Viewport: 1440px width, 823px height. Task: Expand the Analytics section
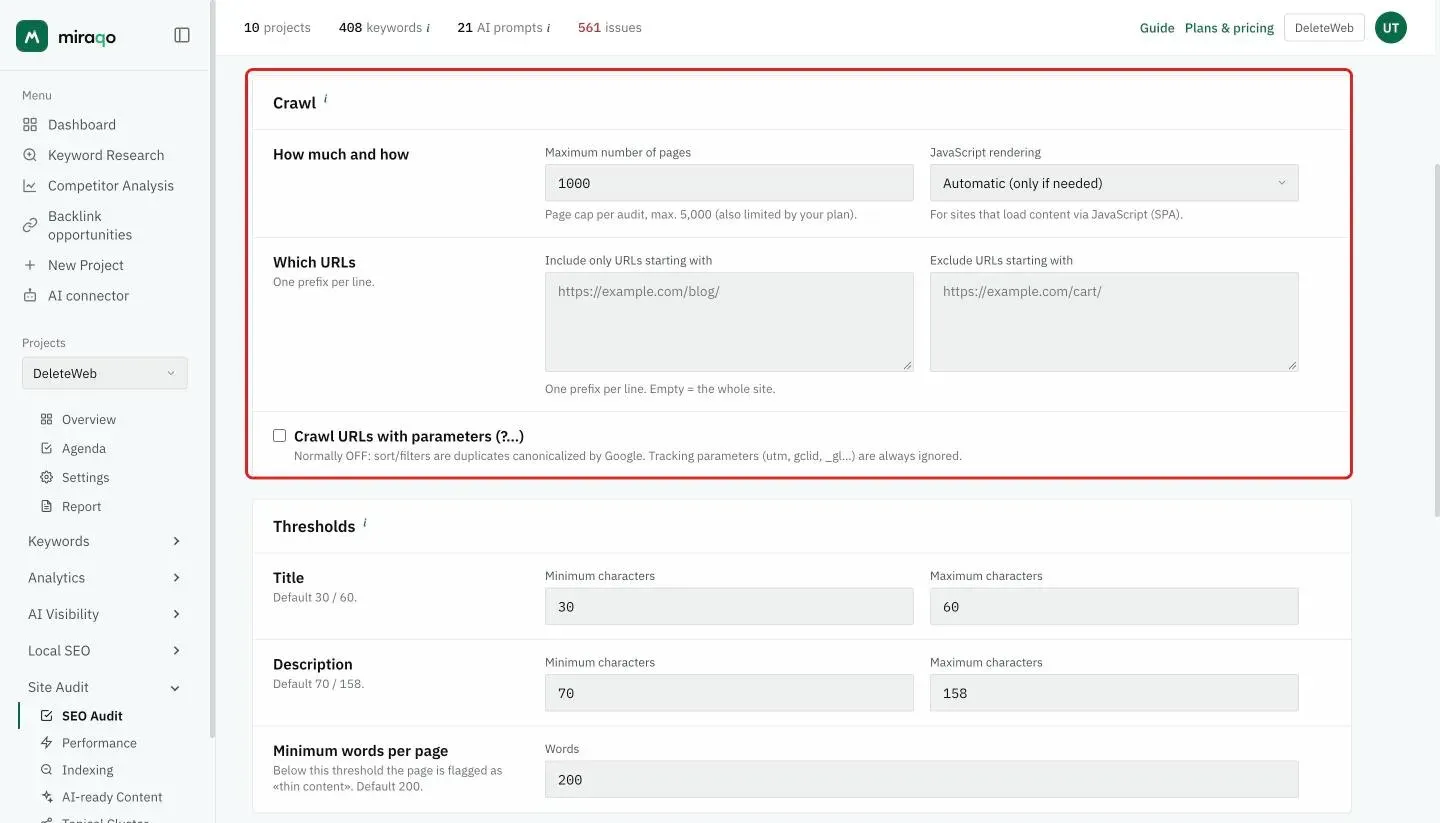[x=104, y=578]
